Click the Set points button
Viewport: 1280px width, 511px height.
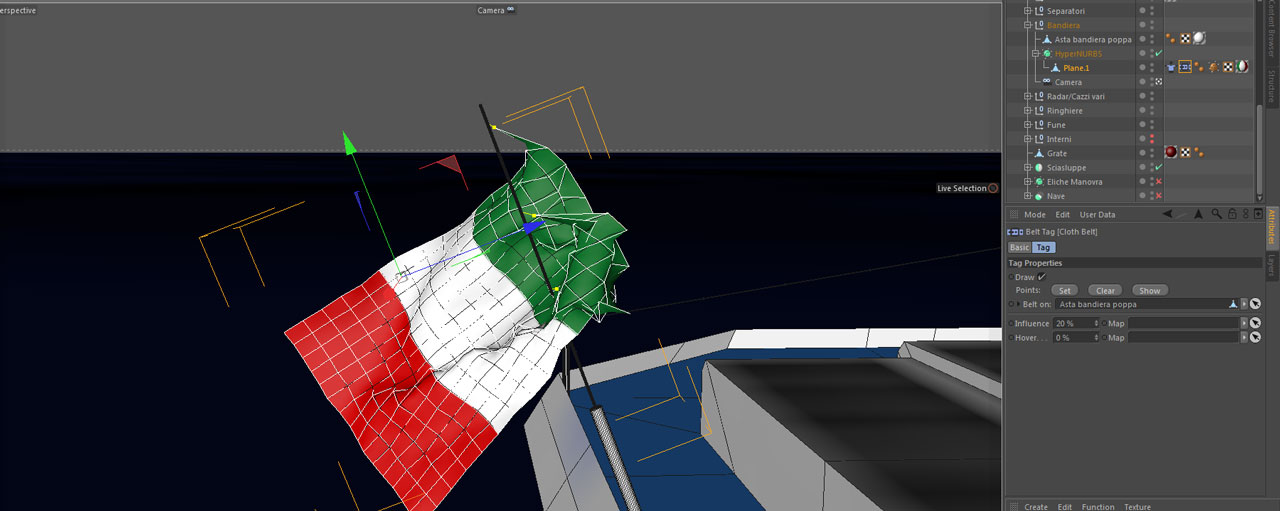tap(1065, 290)
